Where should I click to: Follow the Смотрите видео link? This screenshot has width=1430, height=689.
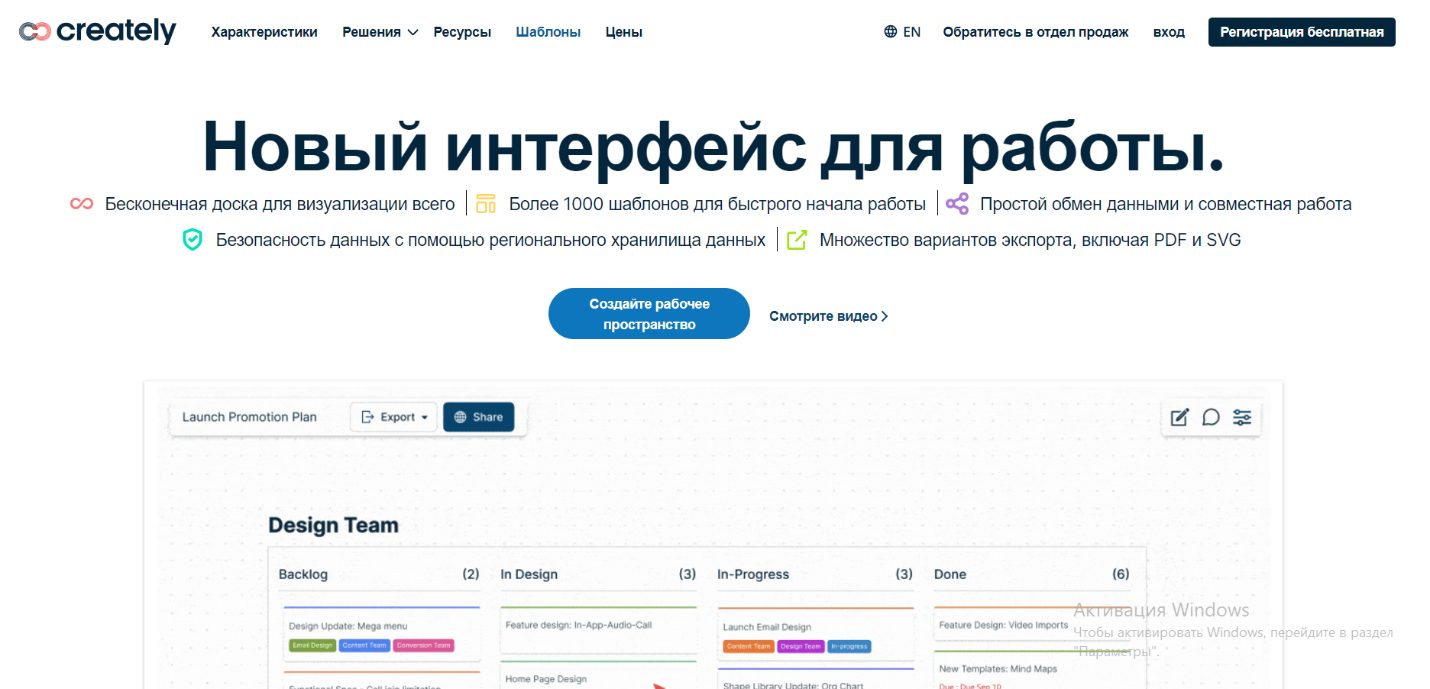coord(828,316)
